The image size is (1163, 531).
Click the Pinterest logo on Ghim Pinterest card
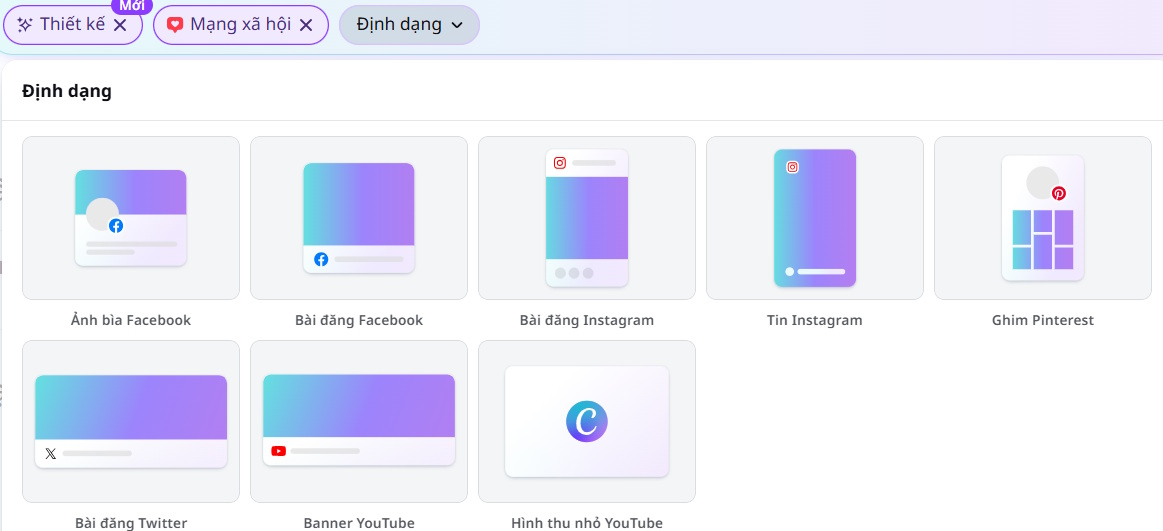click(1058, 194)
